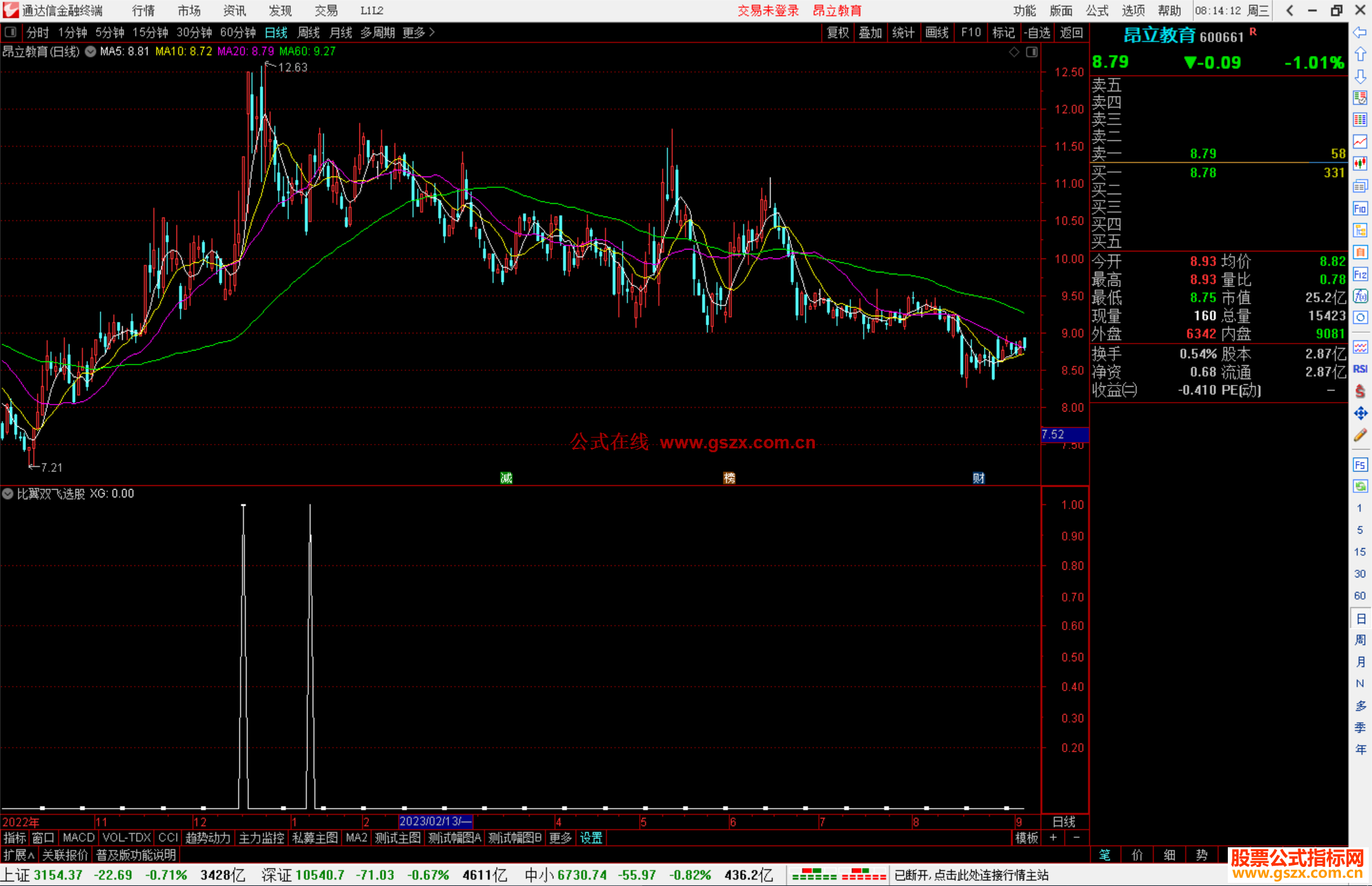The image size is (1372, 886).
Task: Expand the 扩展 panel at bottom
Action: click(x=19, y=855)
